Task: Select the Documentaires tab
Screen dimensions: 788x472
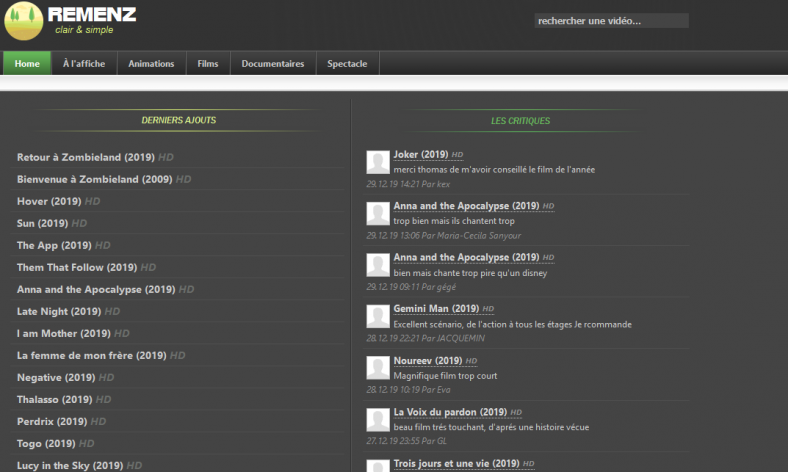Action: point(273,64)
